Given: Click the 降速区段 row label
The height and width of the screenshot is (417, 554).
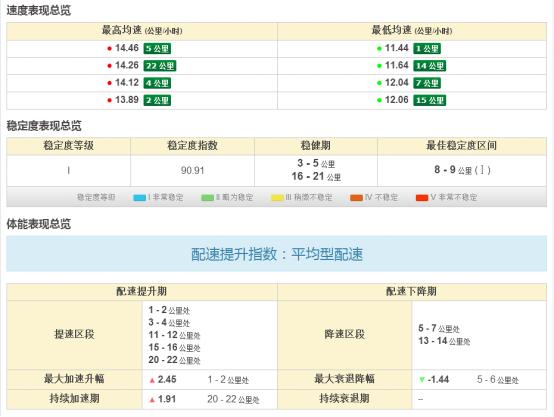Looking at the screenshot, I should [x=344, y=334].
